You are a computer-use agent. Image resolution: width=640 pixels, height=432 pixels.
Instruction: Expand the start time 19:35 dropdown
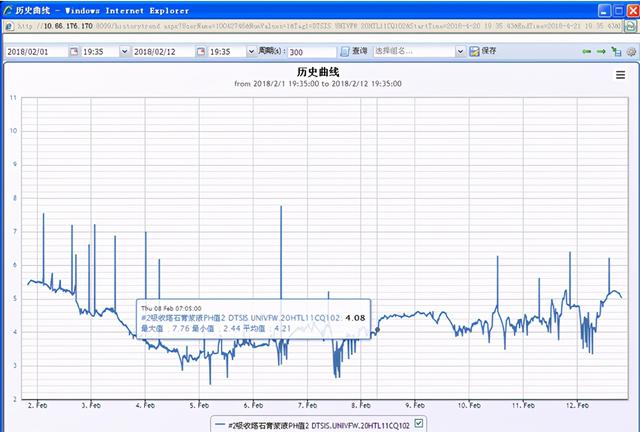click(124, 51)
